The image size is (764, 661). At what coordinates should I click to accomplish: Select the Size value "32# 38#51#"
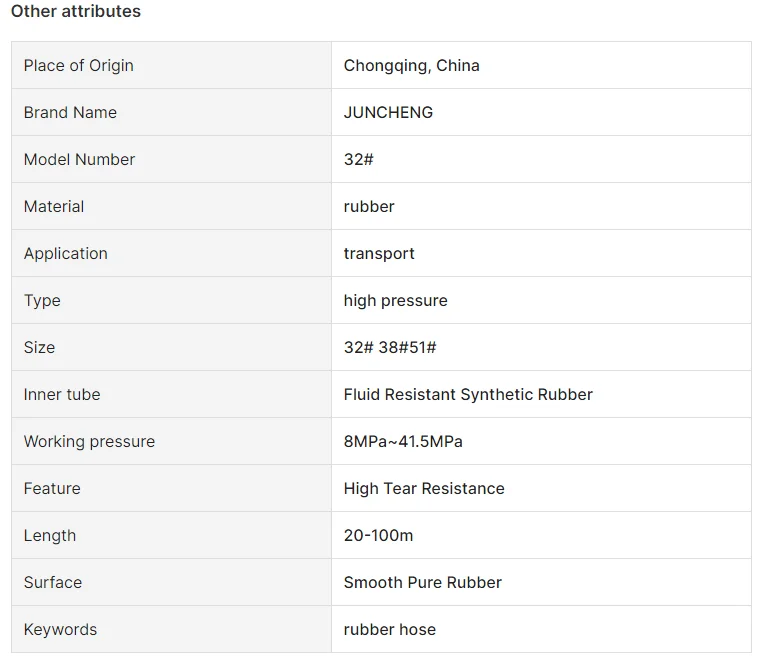(x=389, y=348)
